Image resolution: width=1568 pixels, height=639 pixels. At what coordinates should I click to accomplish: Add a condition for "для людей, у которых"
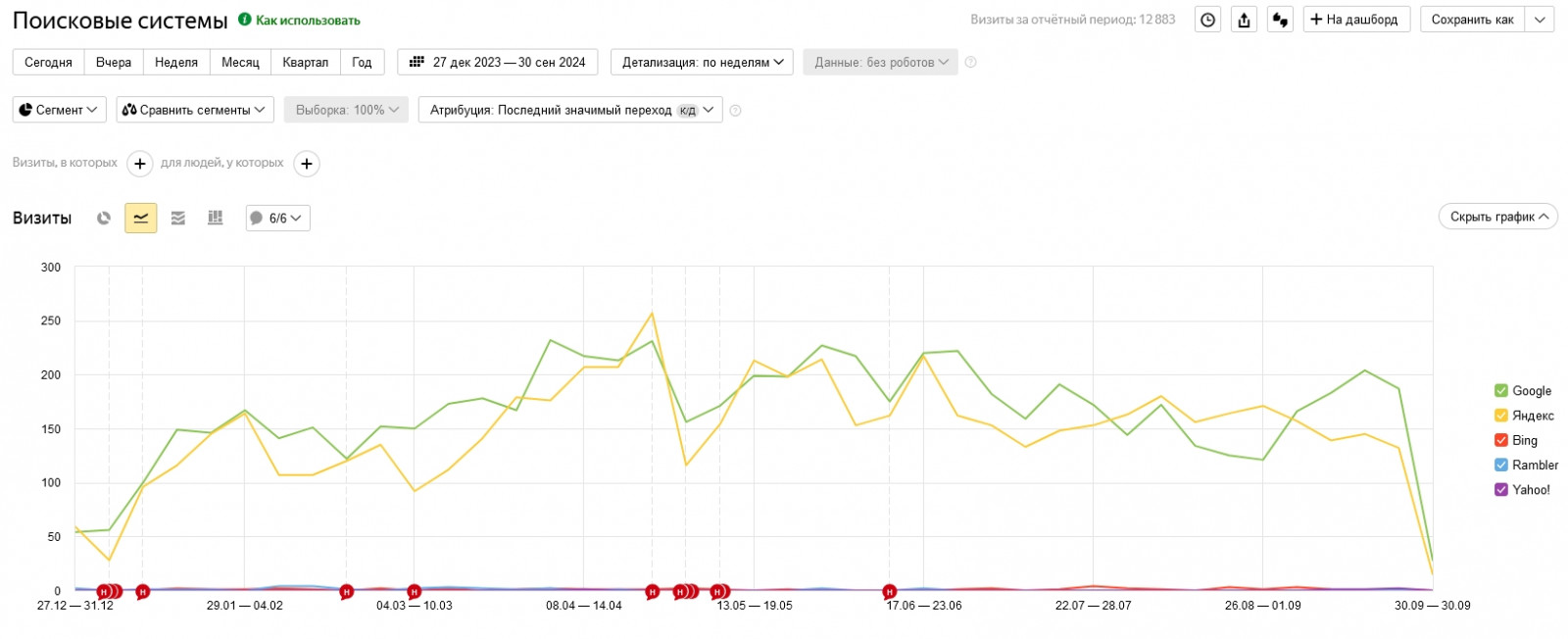pyautogui.click(x=307, y=164)
